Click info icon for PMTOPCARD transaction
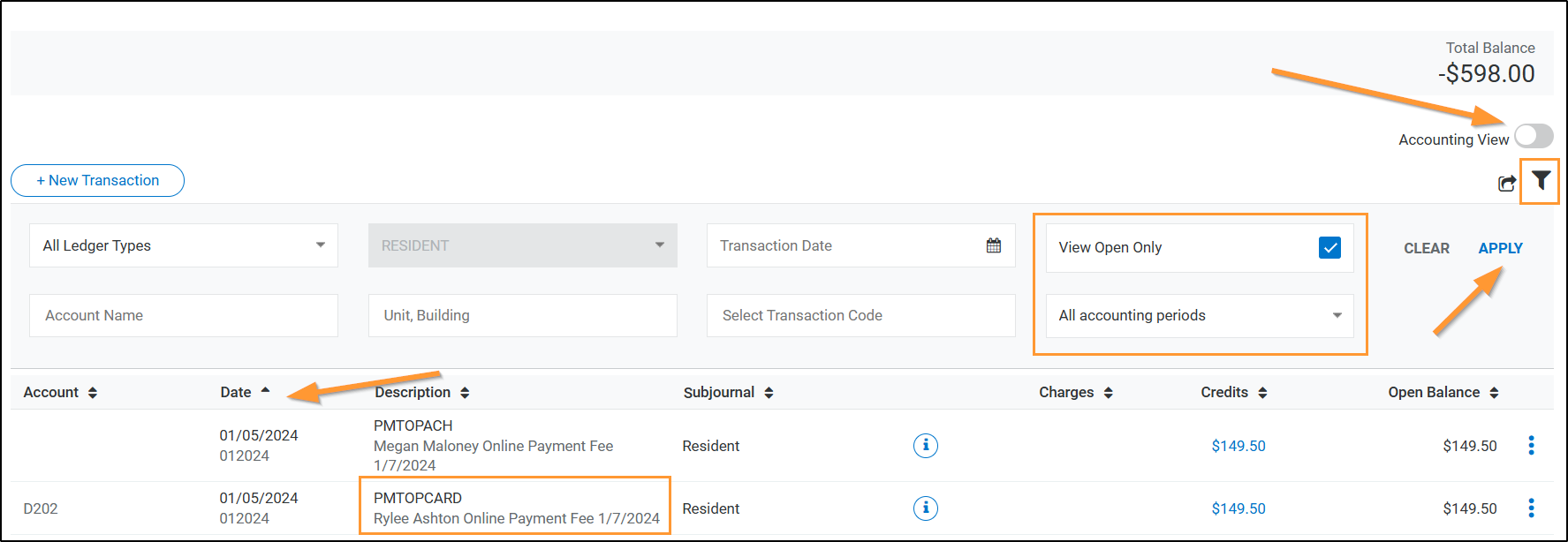This screenshot has width=1568, height=542. [x=925, y=508]
